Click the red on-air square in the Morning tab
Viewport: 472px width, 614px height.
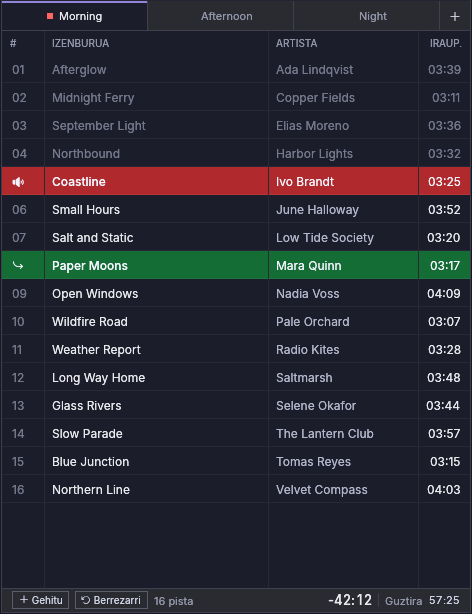point(50,16)
